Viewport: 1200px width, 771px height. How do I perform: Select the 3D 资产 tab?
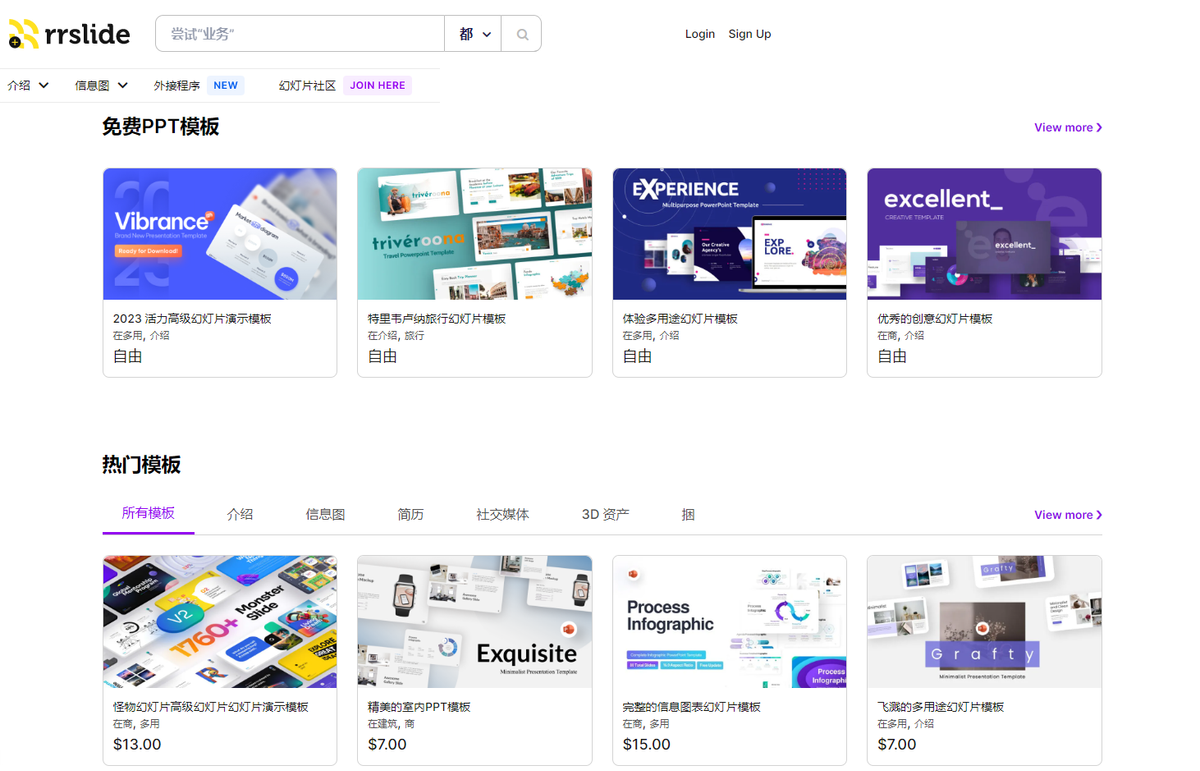(606, 515)
